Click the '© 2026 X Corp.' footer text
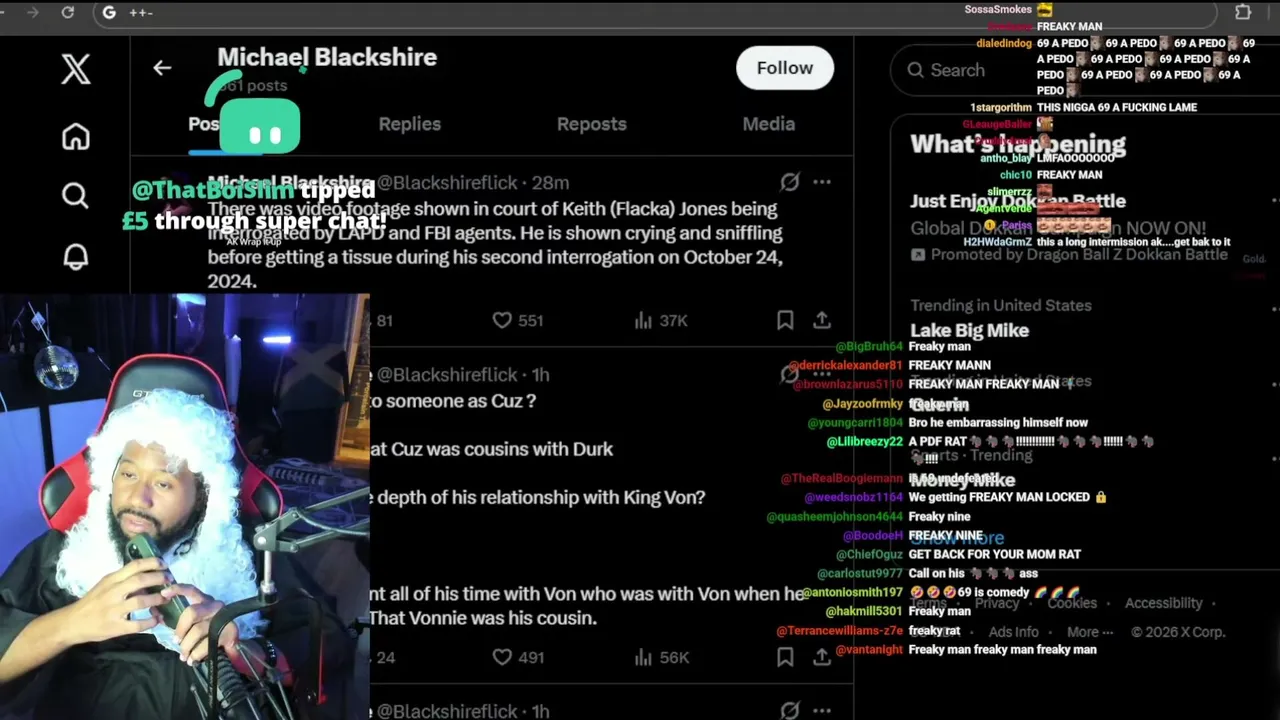1280x720 pixels. point(1178,632)
